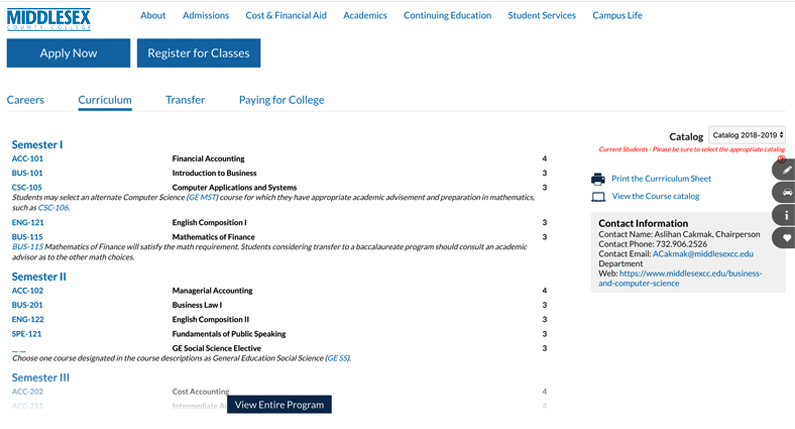Image resolution: width=795 pixels, height=429 pixels.
Task: Click the Computer Applications and Systems title
Action: [x=234, y=188]
